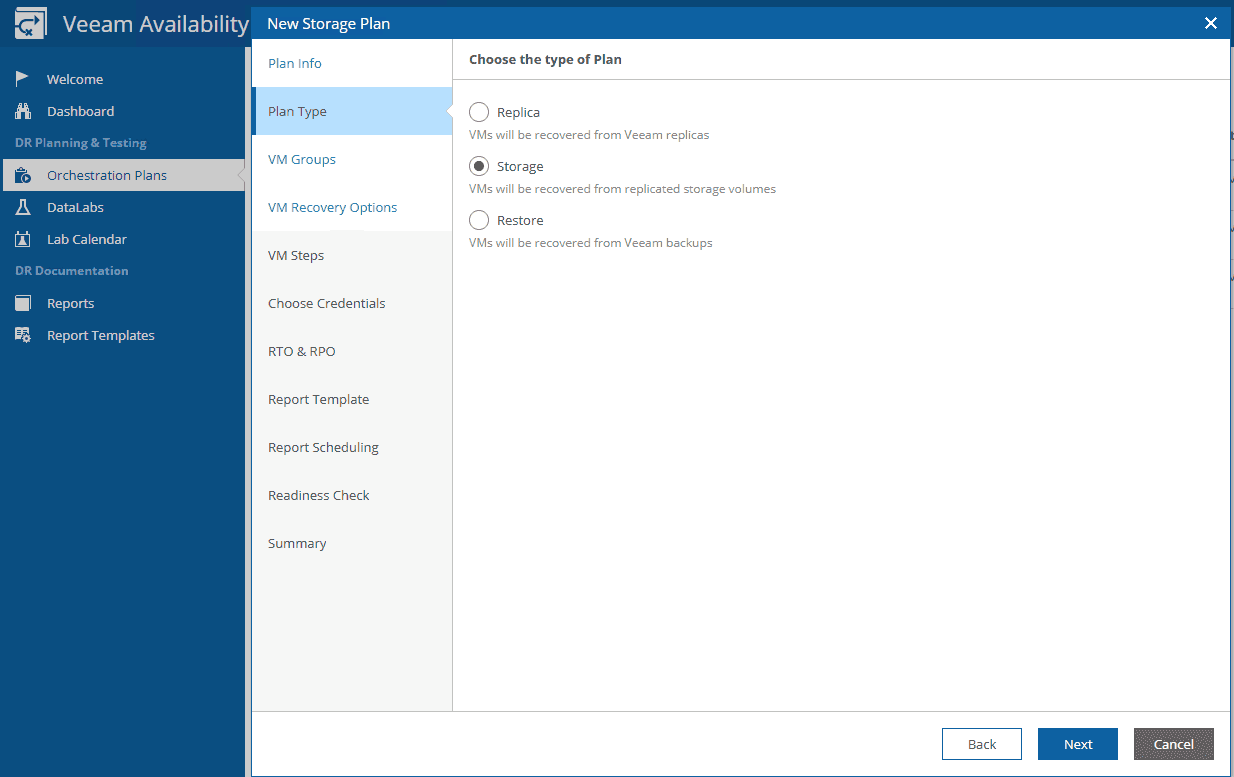This screenshot has height=777, width=1234.
Task: Select the Restore plan type radio button
Action: 479,220
